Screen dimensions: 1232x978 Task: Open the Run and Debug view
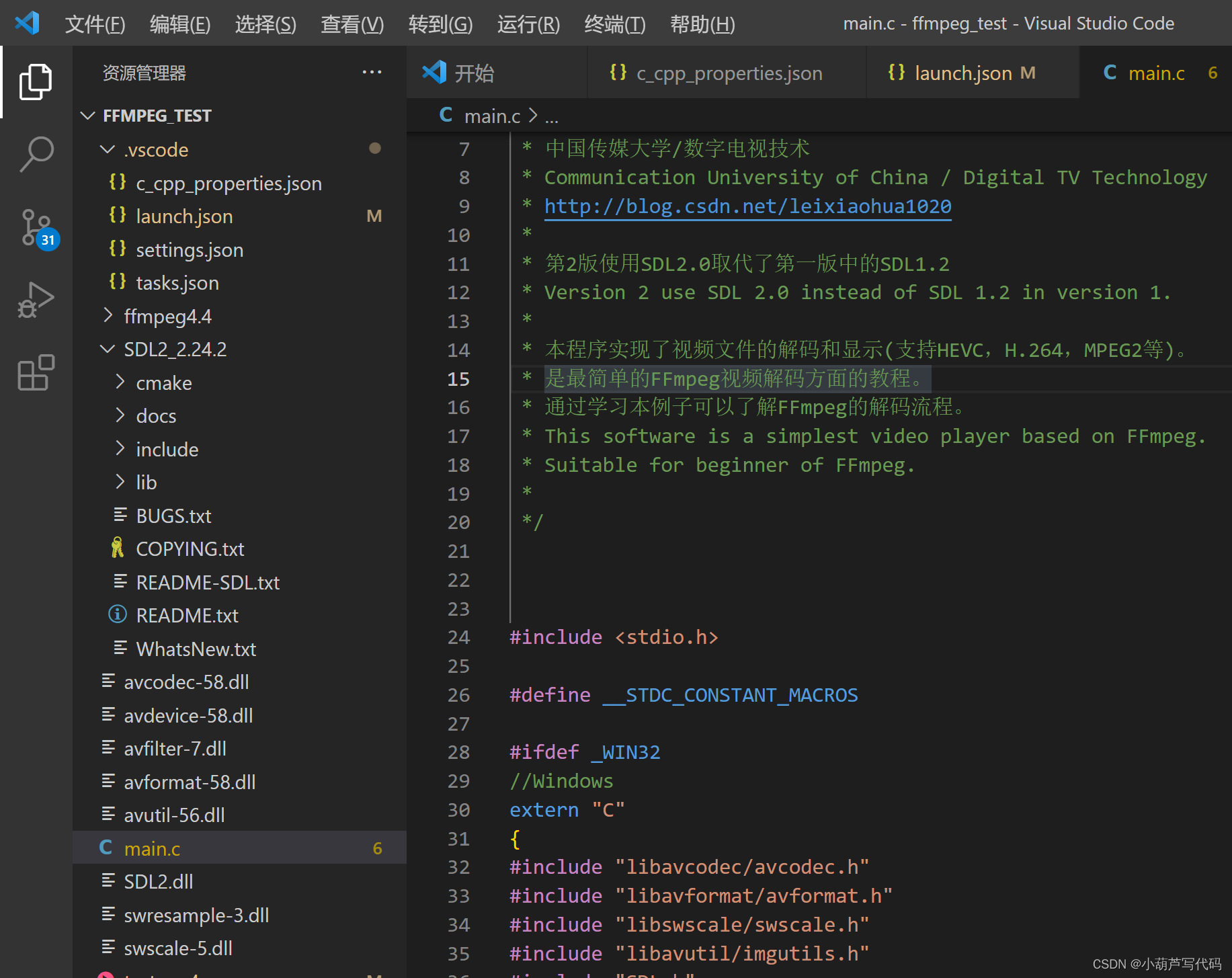pyautogui.click(x=36, y=300)
